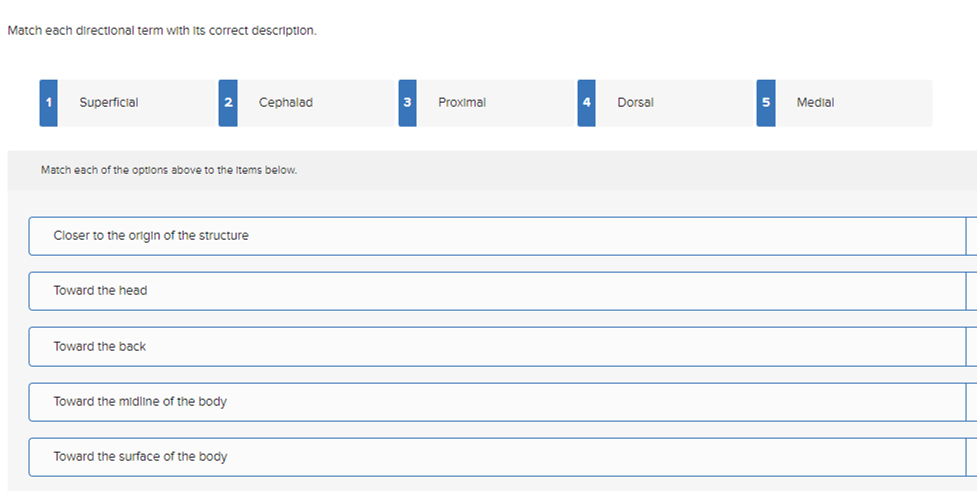Click 'Match each directional term' question text

162,31
